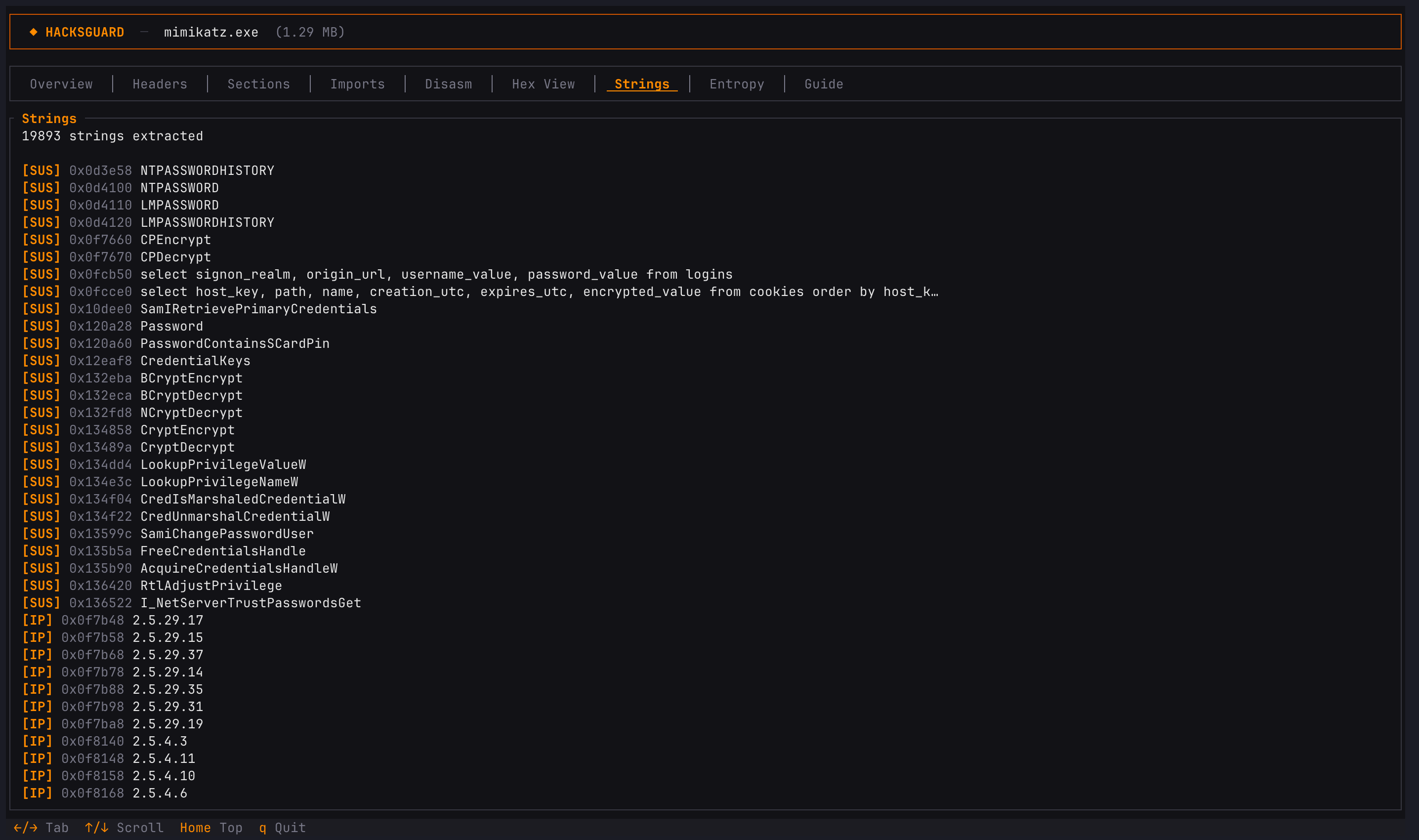Click the orange diamond HACKSGUARD logo icon

(x=34, y=32)
